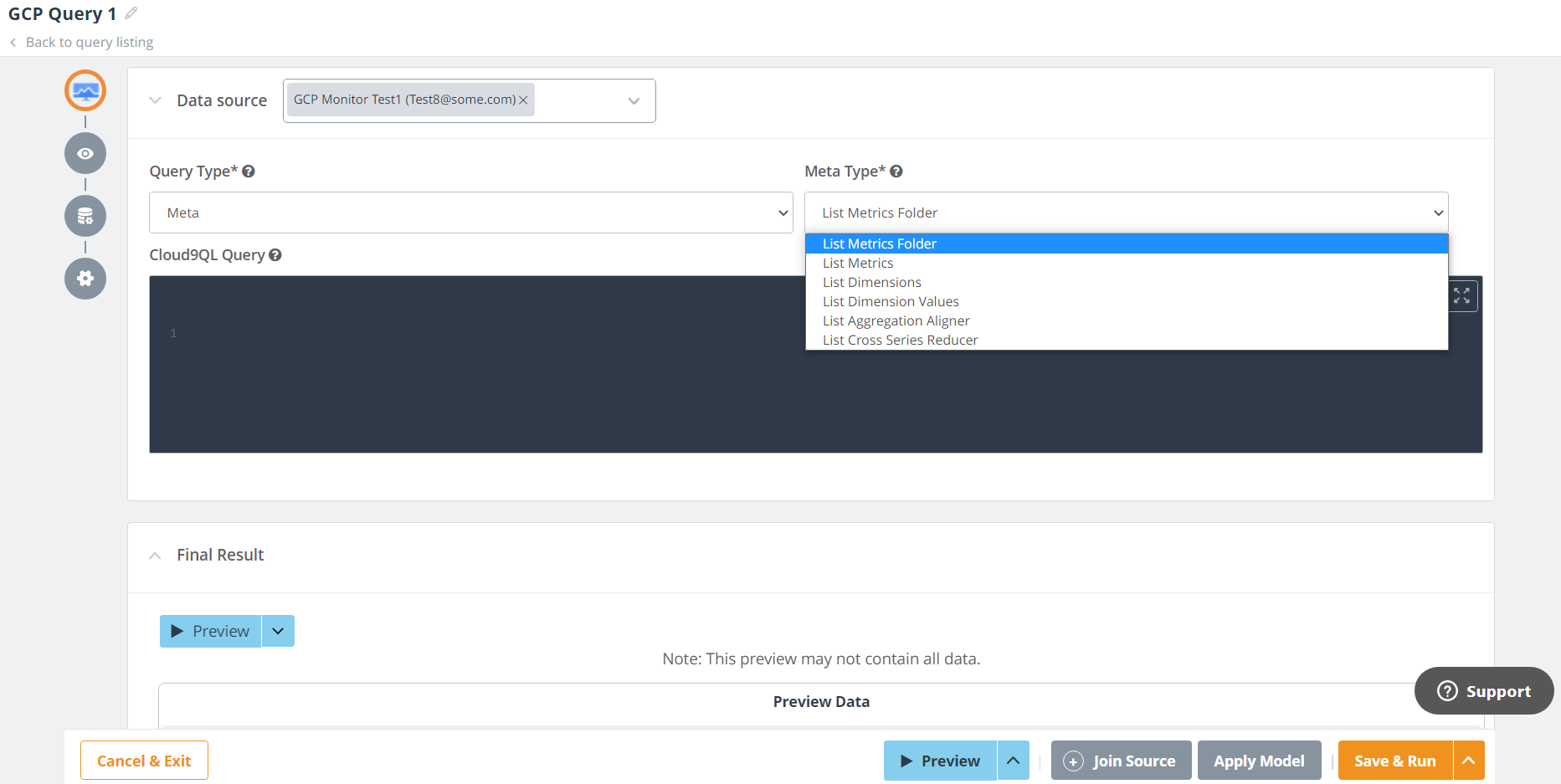Select List Metrics from Meta Type options
Screen dimensions: 1561x784
tap(858, 263)
